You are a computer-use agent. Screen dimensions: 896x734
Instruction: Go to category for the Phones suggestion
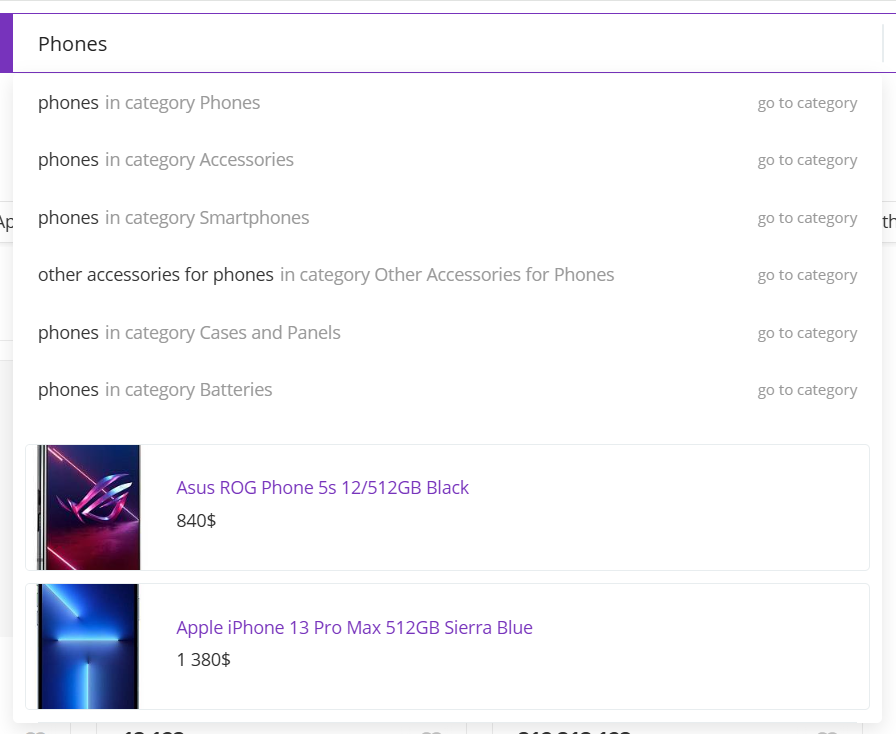(x=807, y=103)
